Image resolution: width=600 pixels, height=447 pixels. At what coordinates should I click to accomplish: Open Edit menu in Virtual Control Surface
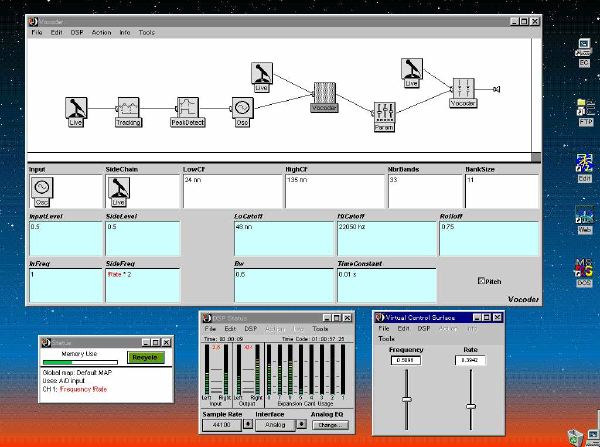pos(402,328)
